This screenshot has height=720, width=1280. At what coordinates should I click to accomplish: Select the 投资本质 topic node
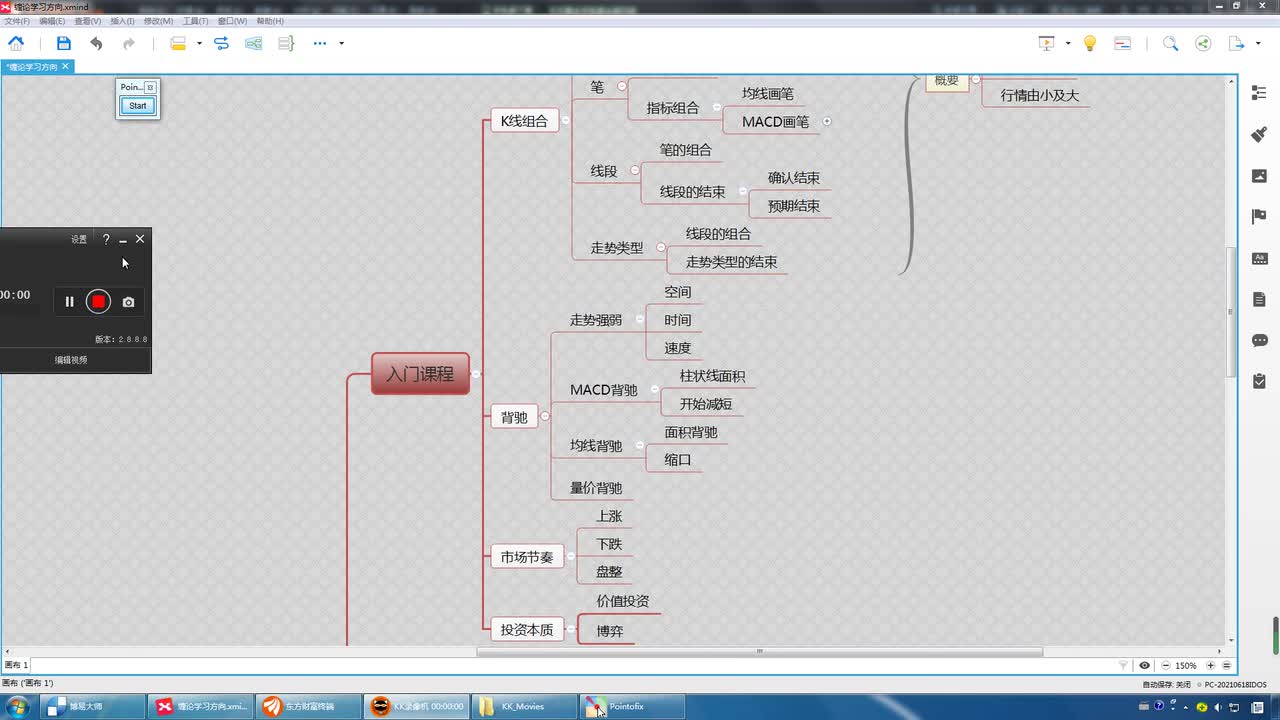[527, 630]
